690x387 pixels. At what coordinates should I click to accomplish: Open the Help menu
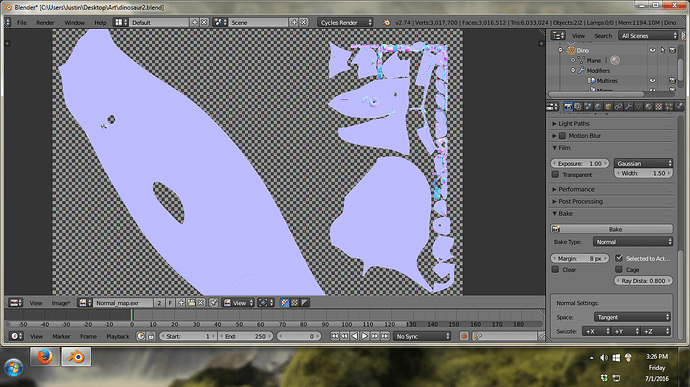pos(100,22)
